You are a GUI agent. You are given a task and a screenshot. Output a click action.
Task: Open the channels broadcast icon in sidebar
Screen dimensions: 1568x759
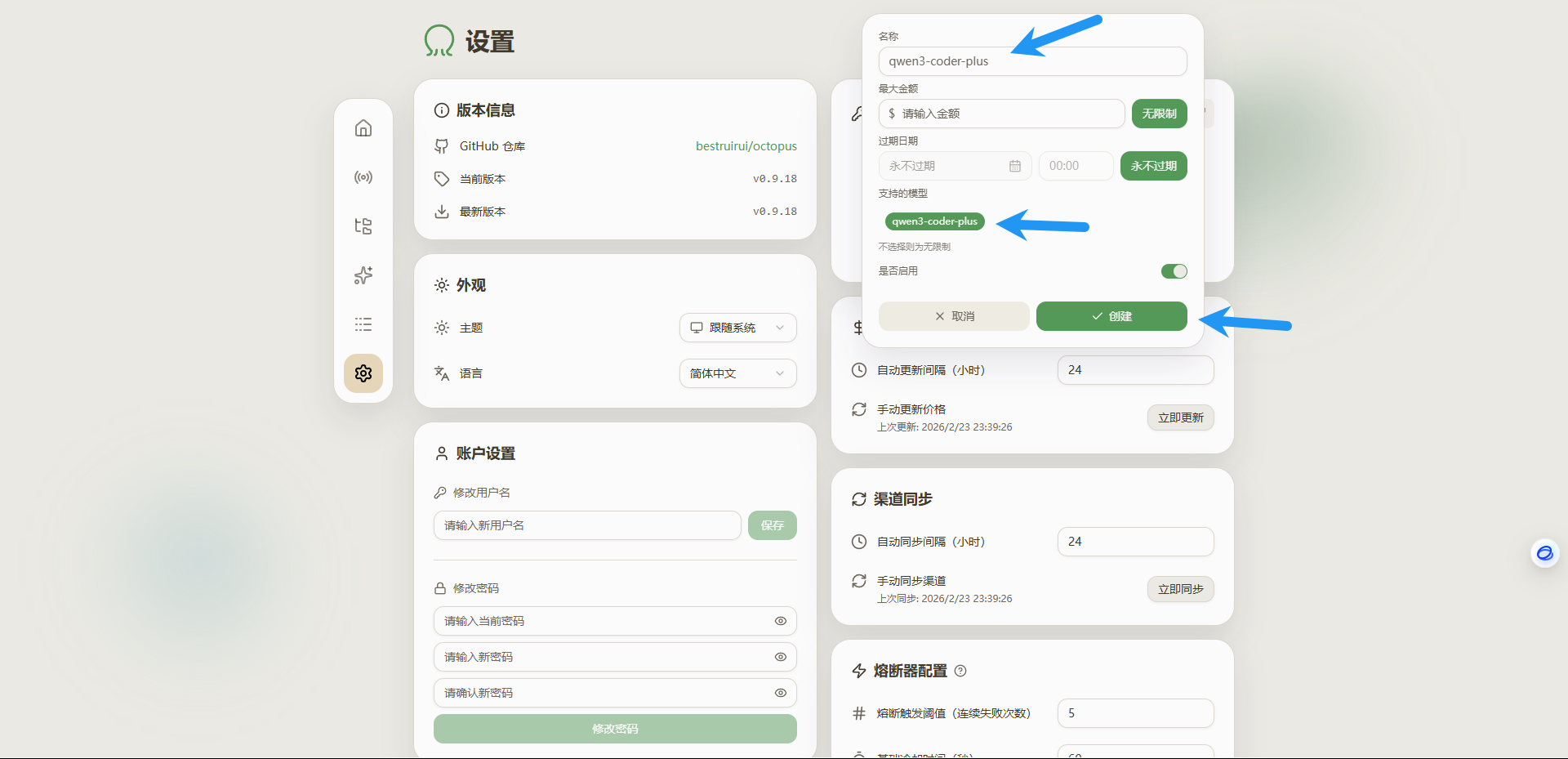[363, 177]
